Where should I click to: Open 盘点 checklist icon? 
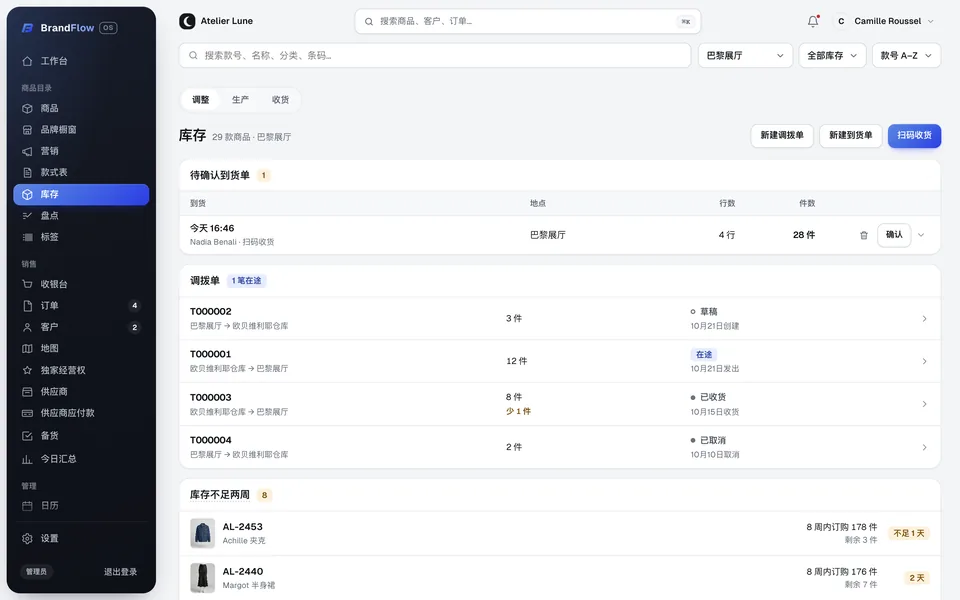pyautogui.click(x=27, y=216)
